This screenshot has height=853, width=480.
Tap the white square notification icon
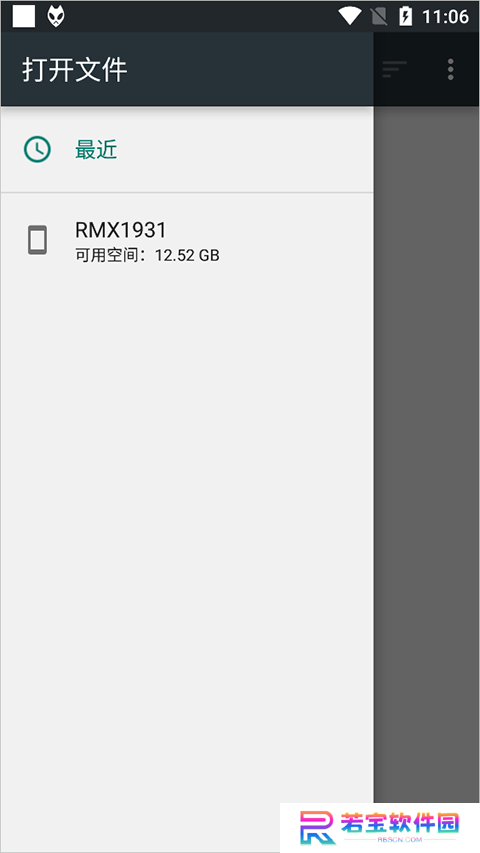[x=24, y=16]
